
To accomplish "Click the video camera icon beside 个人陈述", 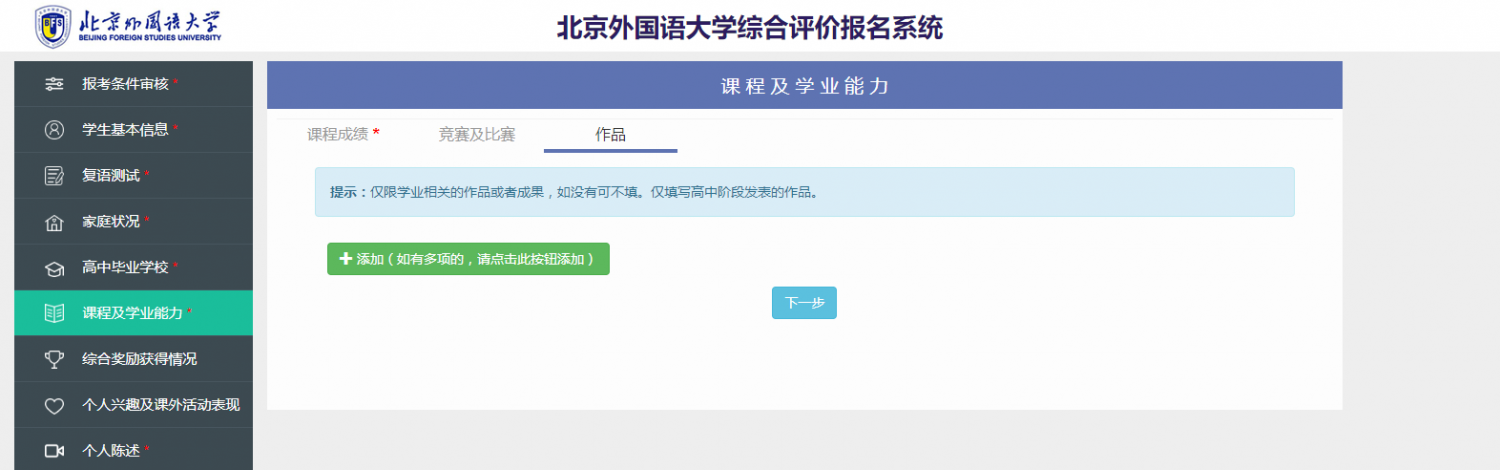I will point(55,451).
